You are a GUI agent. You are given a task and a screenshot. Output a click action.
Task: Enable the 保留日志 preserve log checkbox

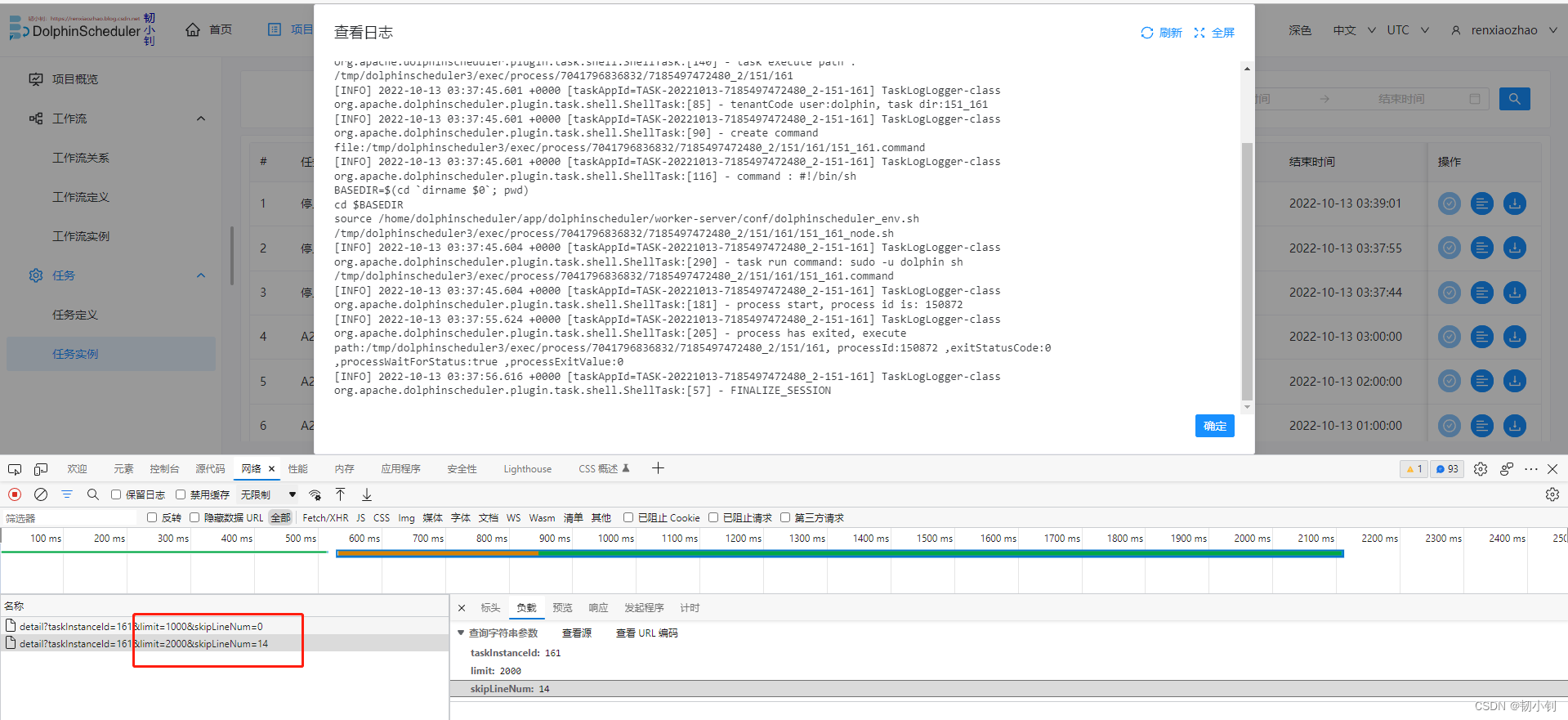[116, 494]
